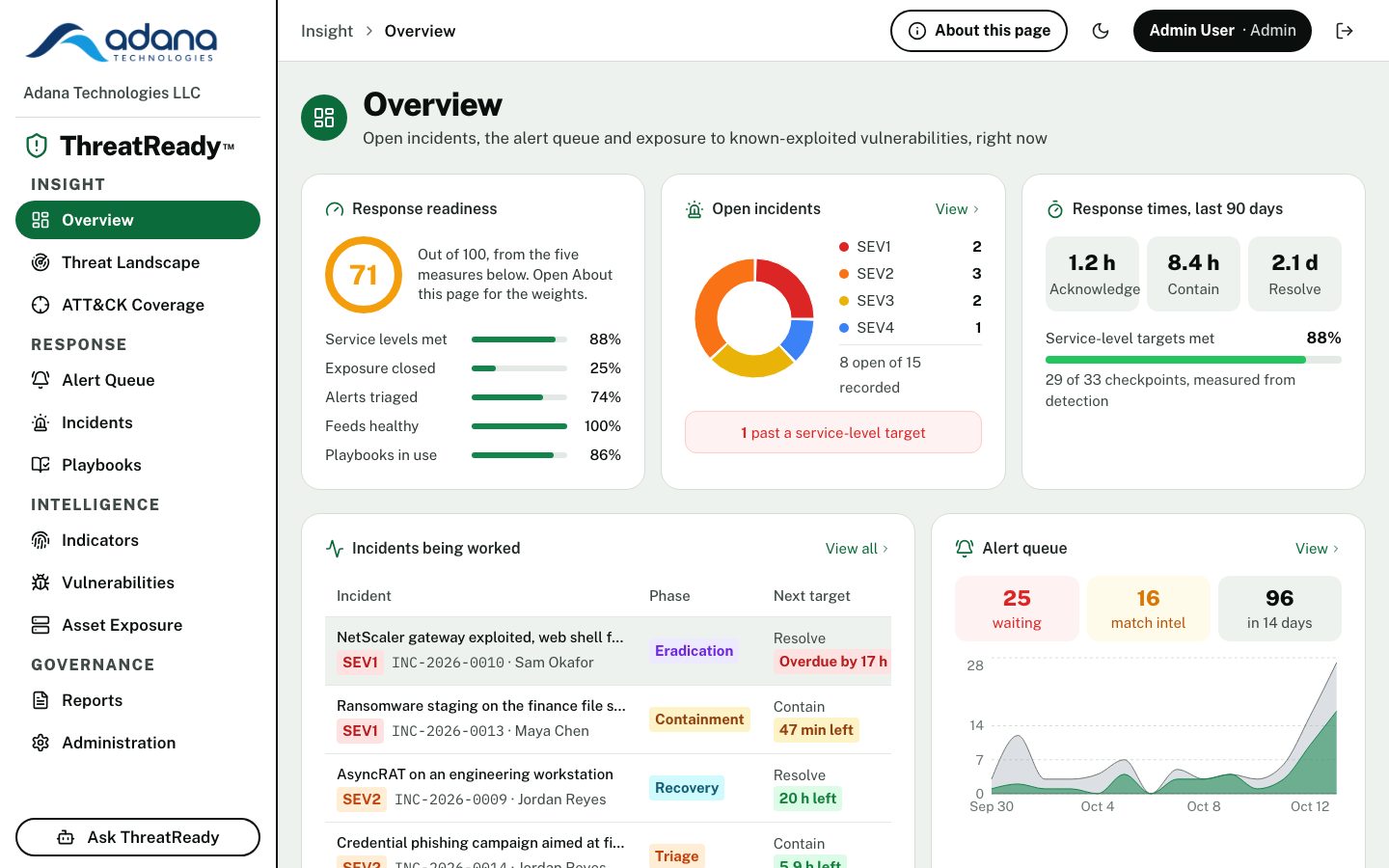Viewport: 1389px width, 868px height.
Task: Open Playbooks book icon
Action: [41, 465]
